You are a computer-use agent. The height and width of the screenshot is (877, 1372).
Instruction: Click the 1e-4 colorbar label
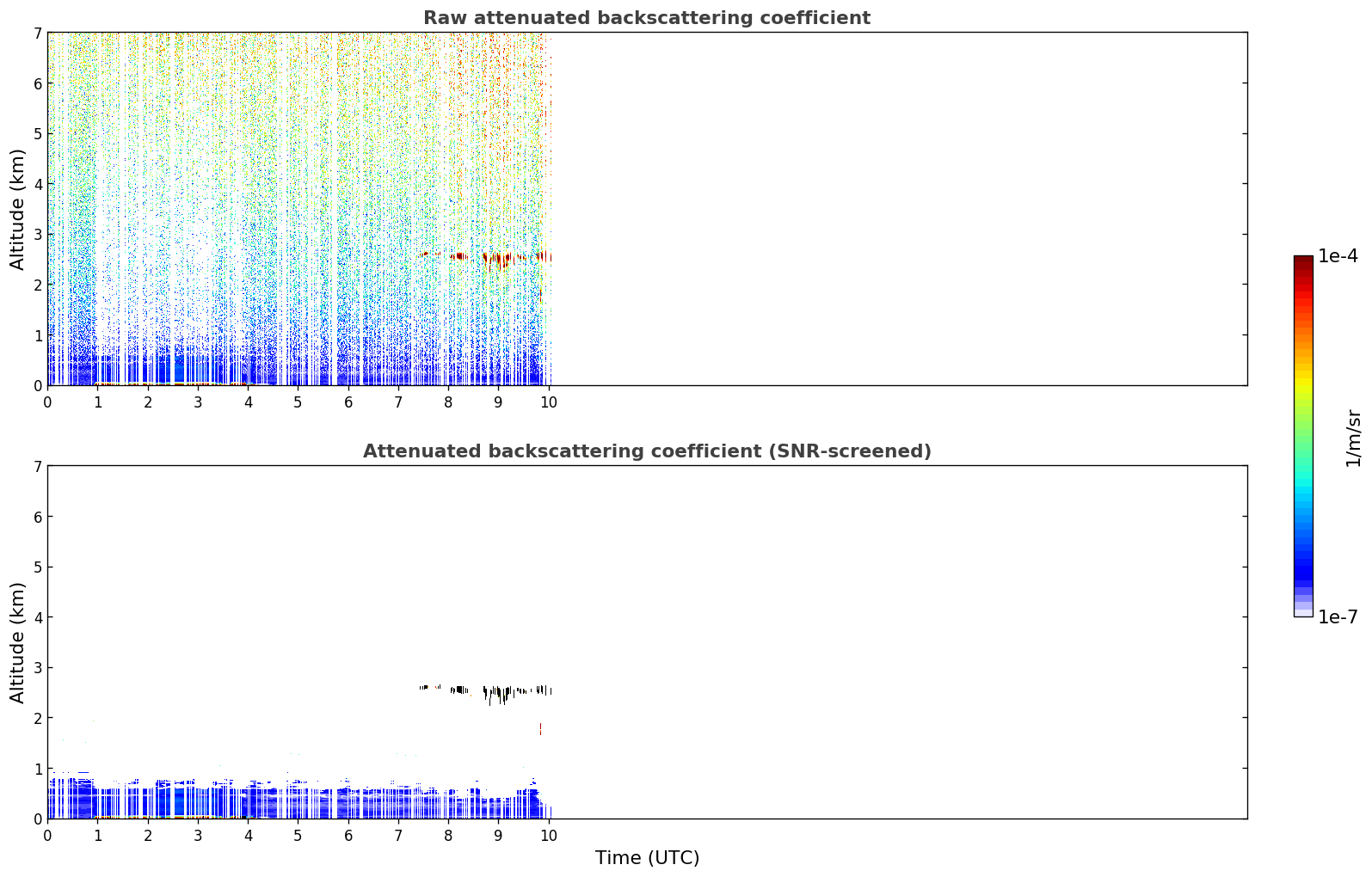(x=1338, y=256)
